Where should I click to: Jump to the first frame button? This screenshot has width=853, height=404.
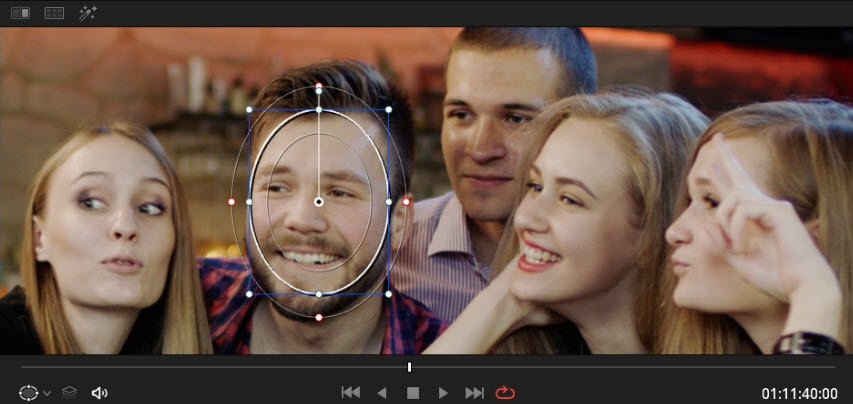pos(350,393)
